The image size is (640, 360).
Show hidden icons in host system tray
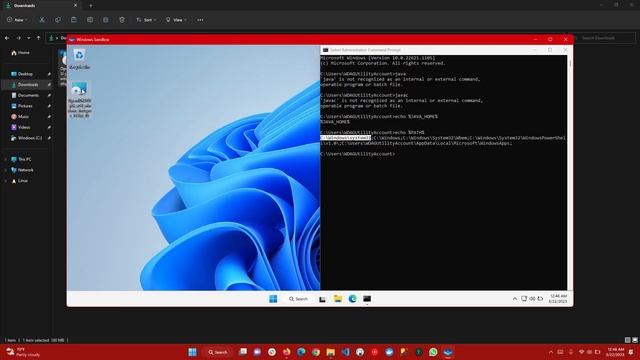click(x=551, y=352)
